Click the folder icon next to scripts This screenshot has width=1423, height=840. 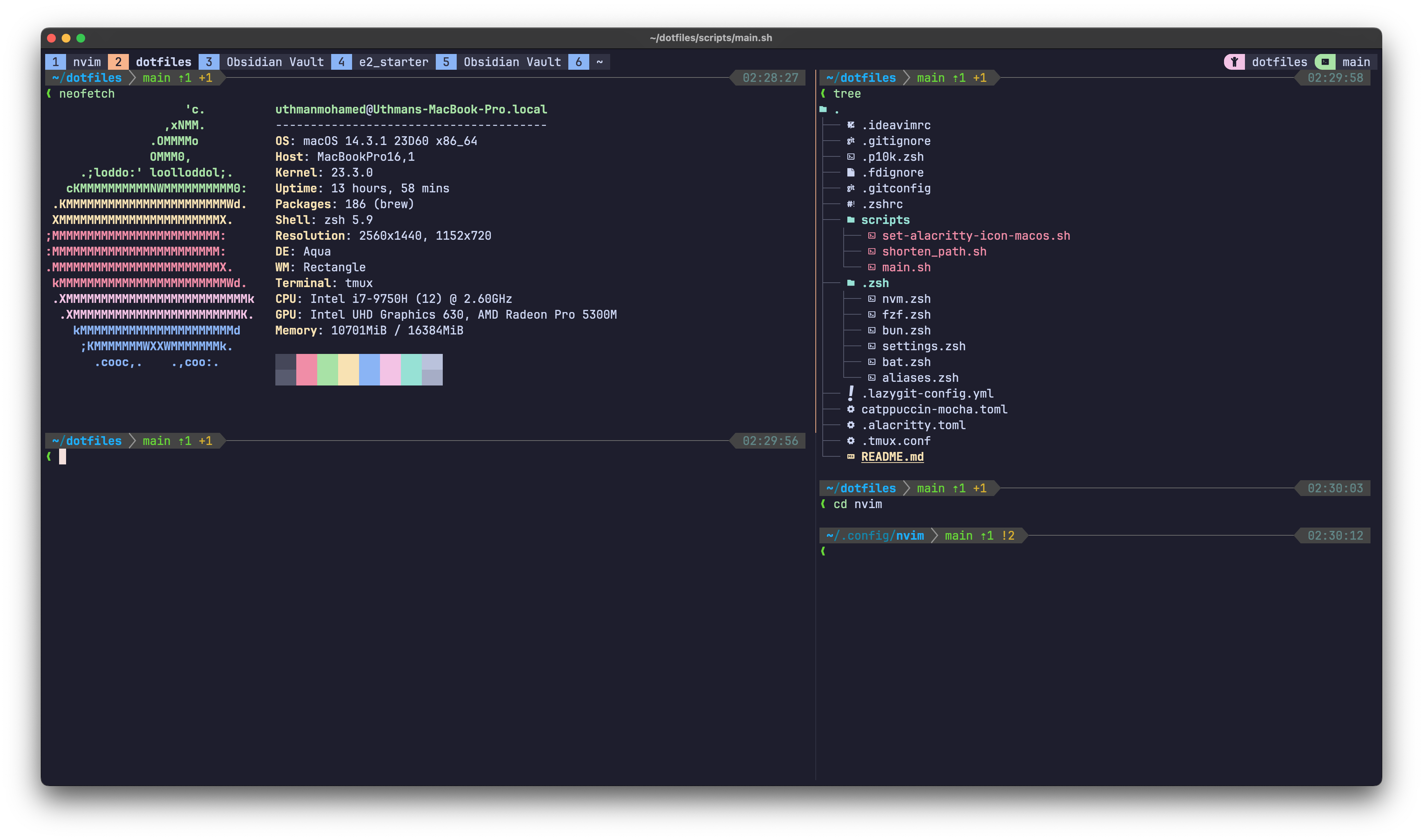point(850,220)
